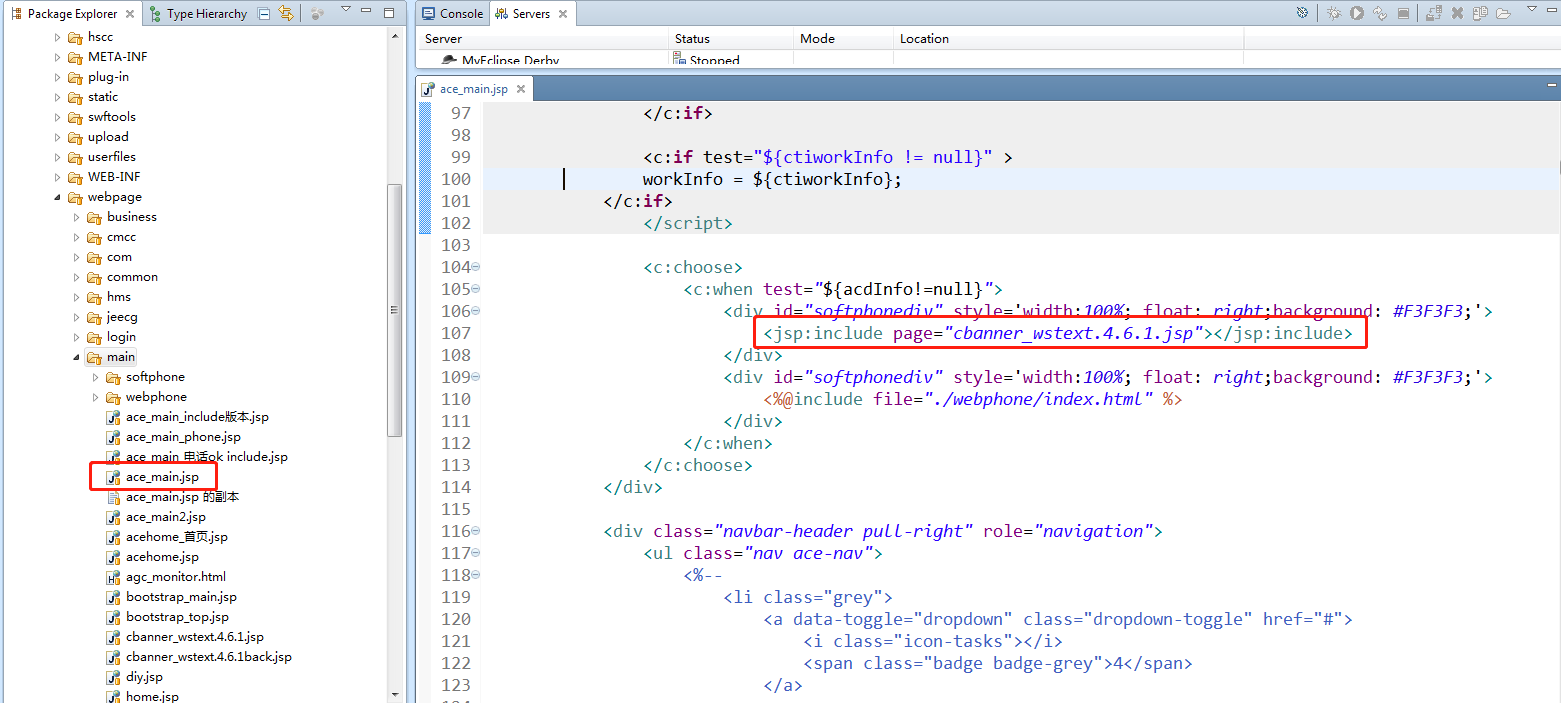
Task: Click the line 100 workInfo code line
Action: (x=772, y=179)
